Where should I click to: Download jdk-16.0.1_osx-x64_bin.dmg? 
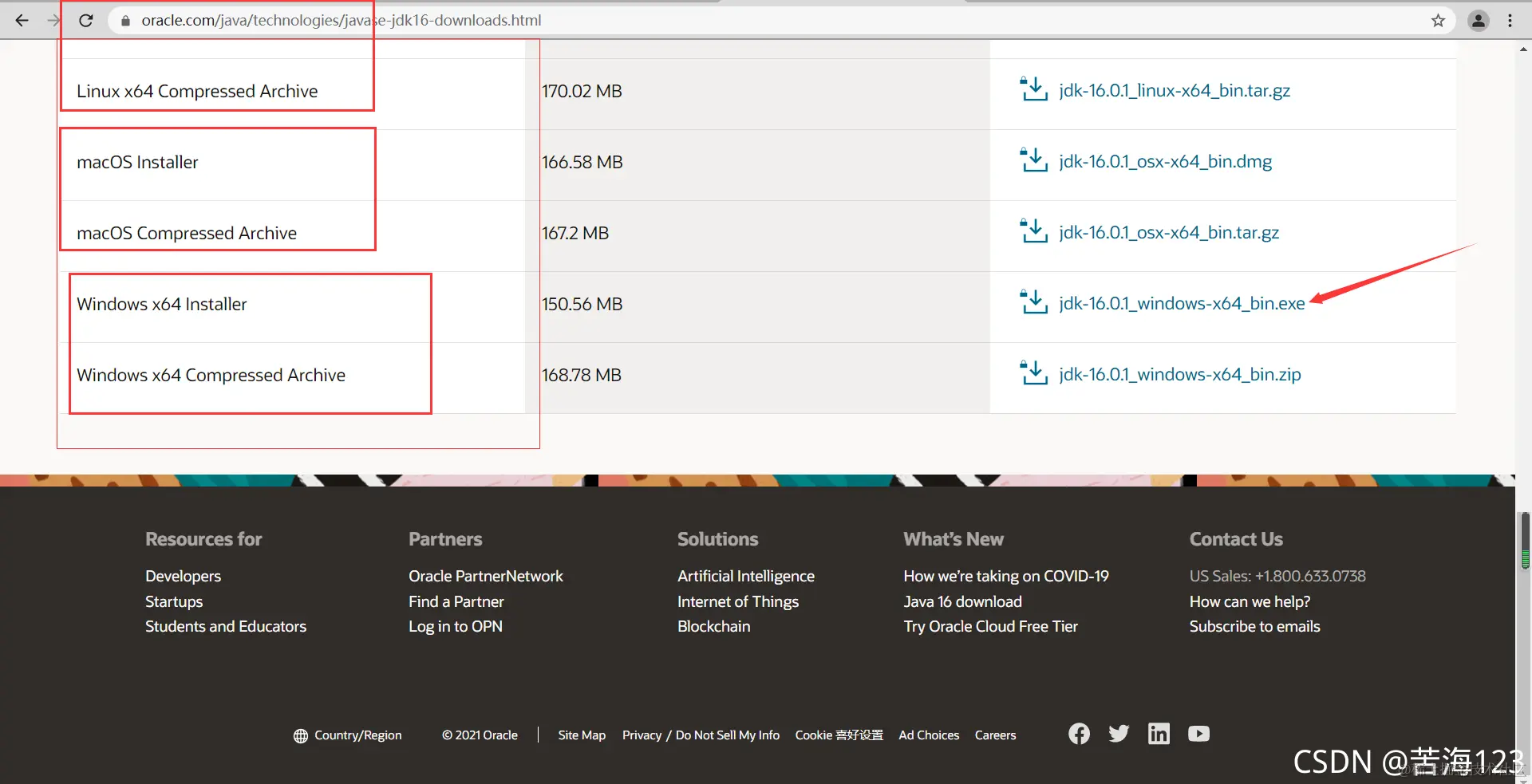(1165, 162)
